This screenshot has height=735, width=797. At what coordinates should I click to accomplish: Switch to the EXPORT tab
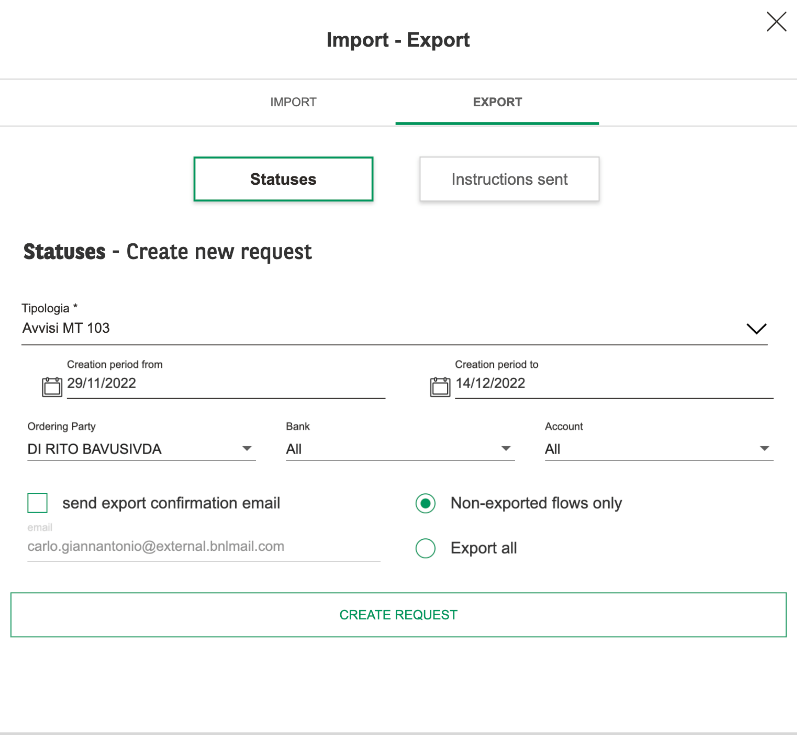pyautogui.click(x=497, y=102)
